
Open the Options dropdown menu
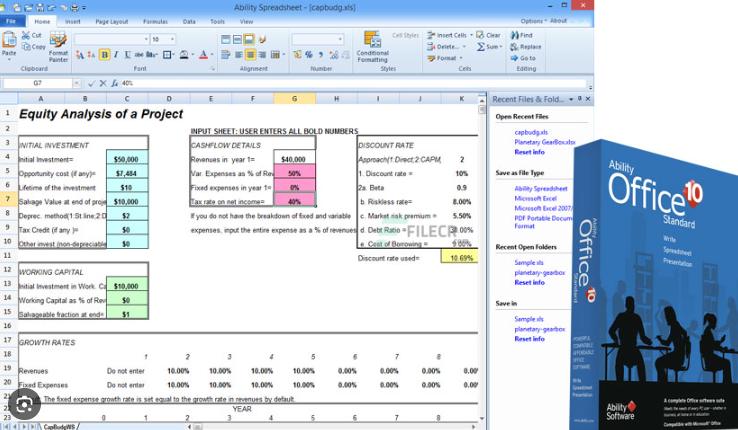tap(533, 21)
